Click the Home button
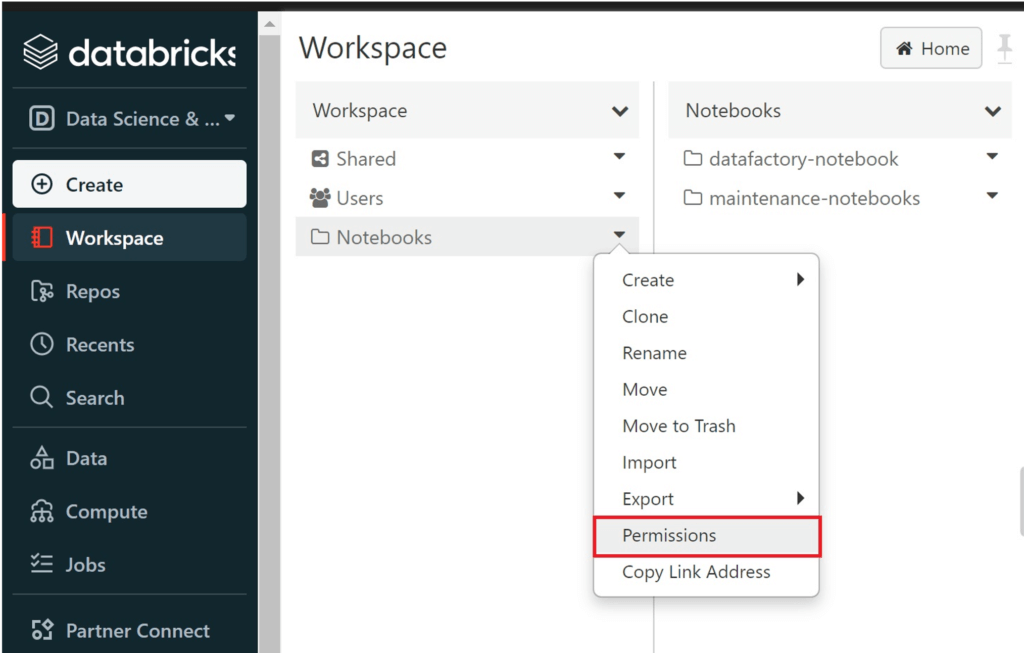This screenshot has height=653, width=1024. point(932,49)
